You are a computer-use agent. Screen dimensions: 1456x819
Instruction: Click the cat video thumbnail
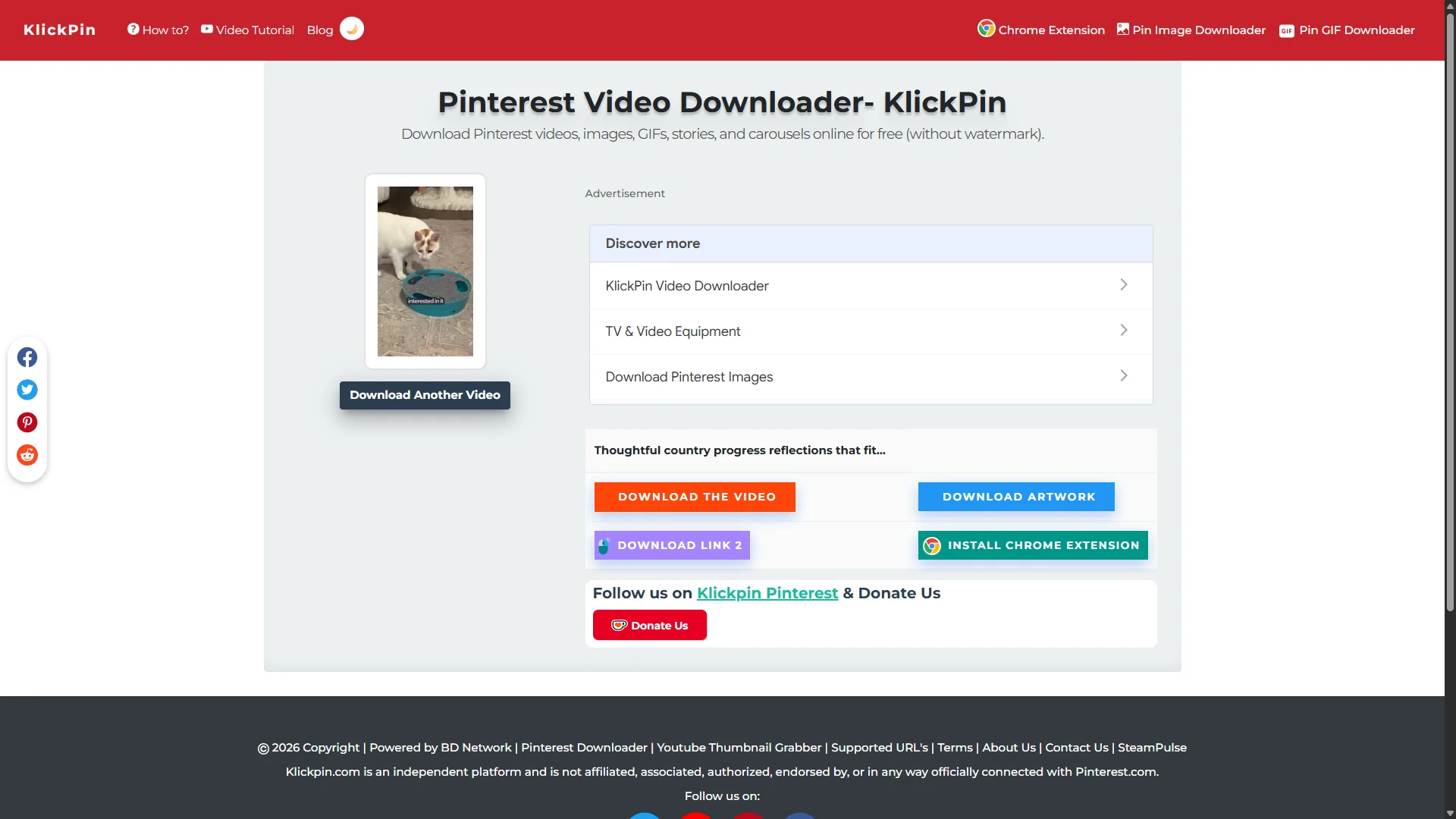(425, 271)
